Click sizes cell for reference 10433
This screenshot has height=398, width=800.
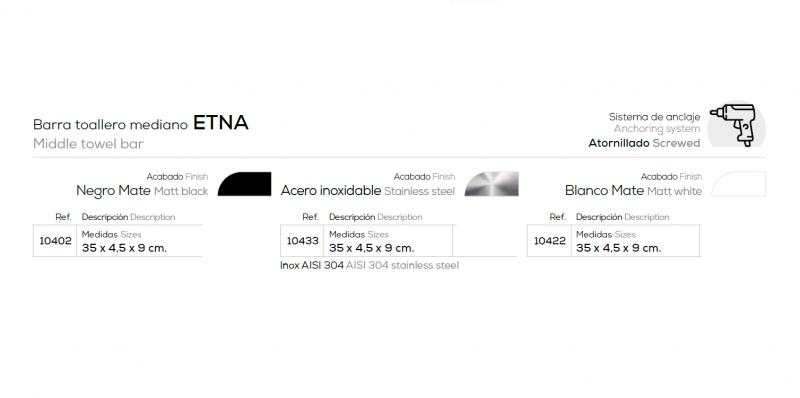click(x=388, y=241)
